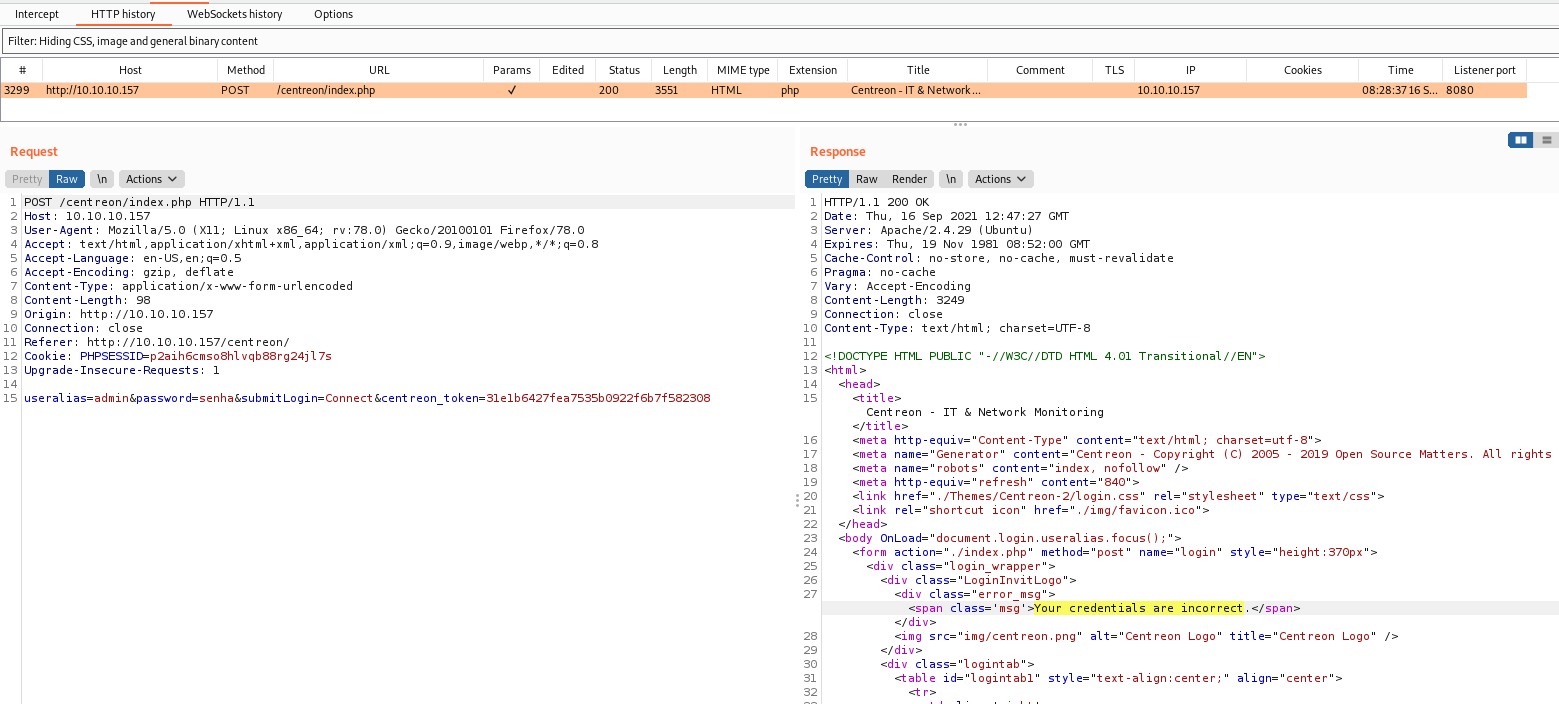Click the User-Agent header line in Request

pos(304,230)
